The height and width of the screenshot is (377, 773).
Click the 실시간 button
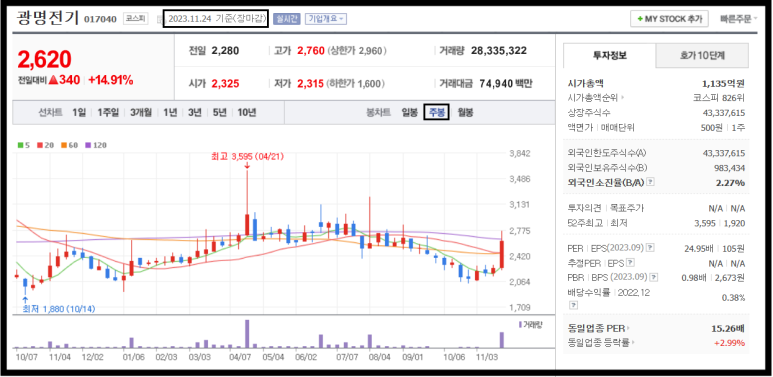pos(286,19)
